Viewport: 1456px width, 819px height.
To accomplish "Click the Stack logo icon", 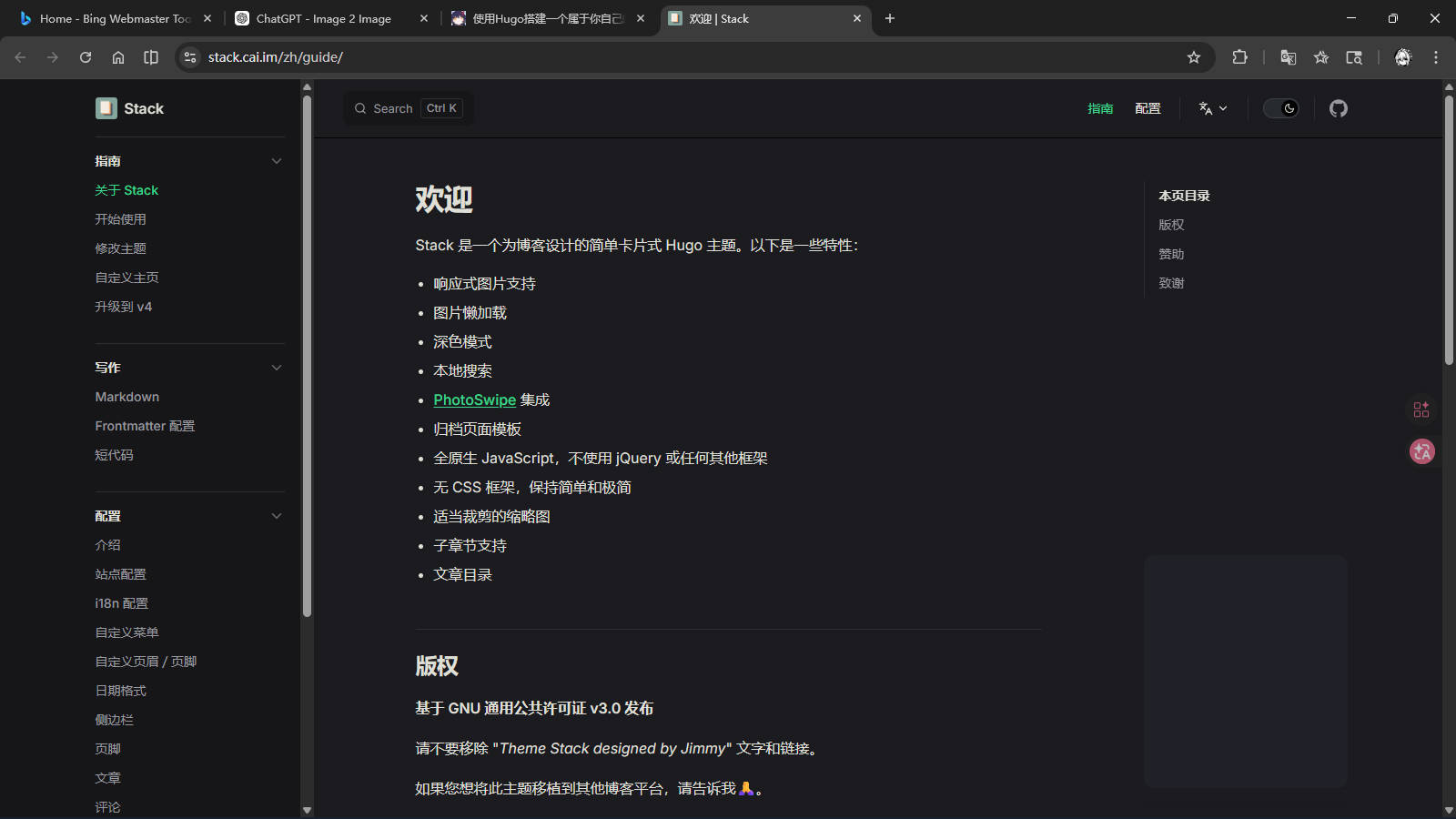I will click(x=106, y=108).
